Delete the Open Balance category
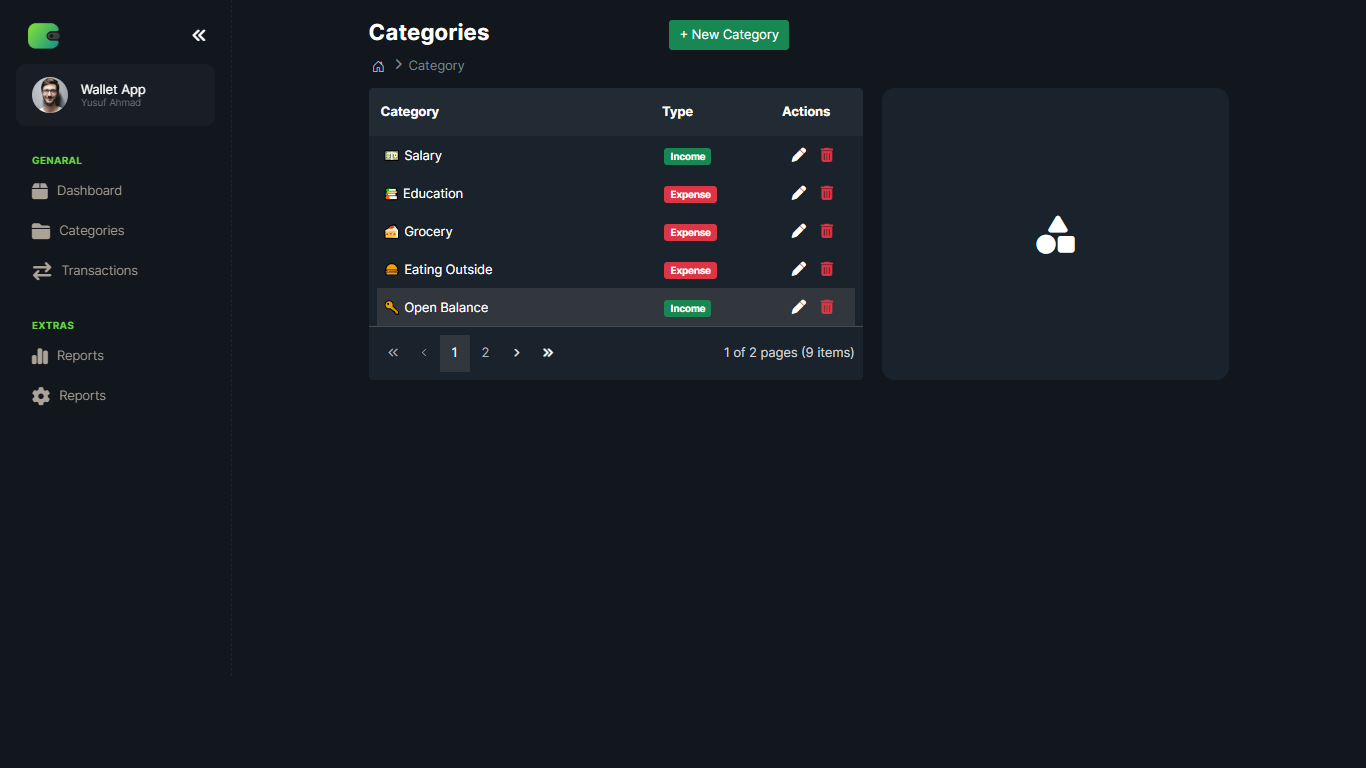 (x=826, y=307)
